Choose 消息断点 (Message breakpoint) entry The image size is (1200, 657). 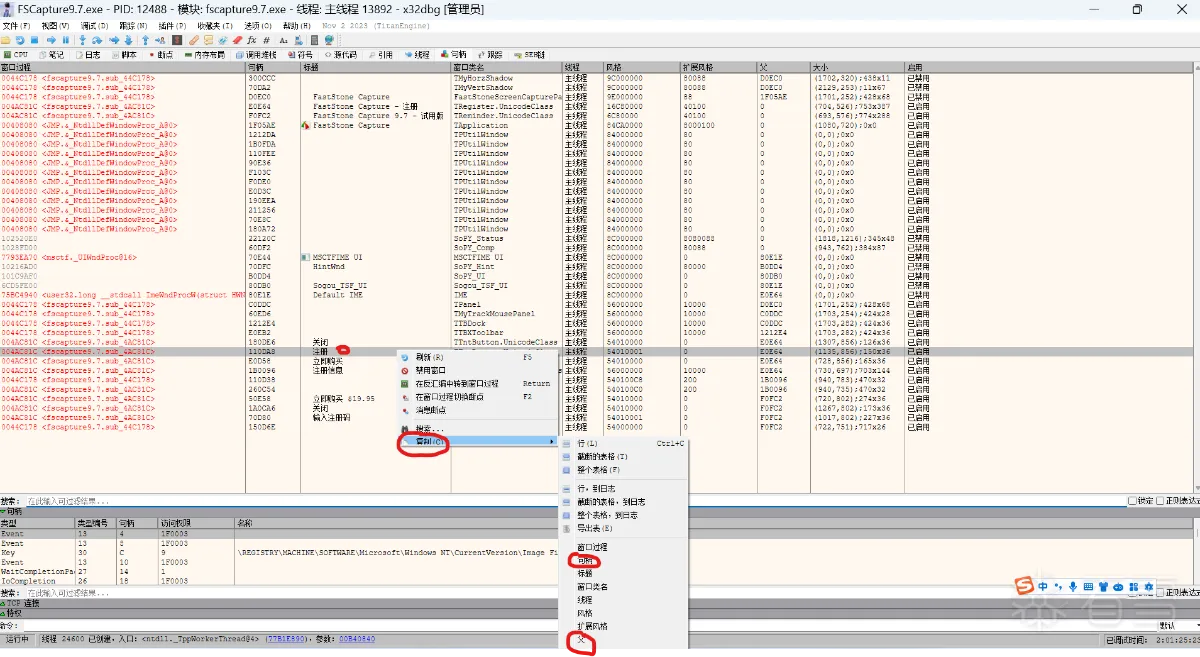[477, 409]
